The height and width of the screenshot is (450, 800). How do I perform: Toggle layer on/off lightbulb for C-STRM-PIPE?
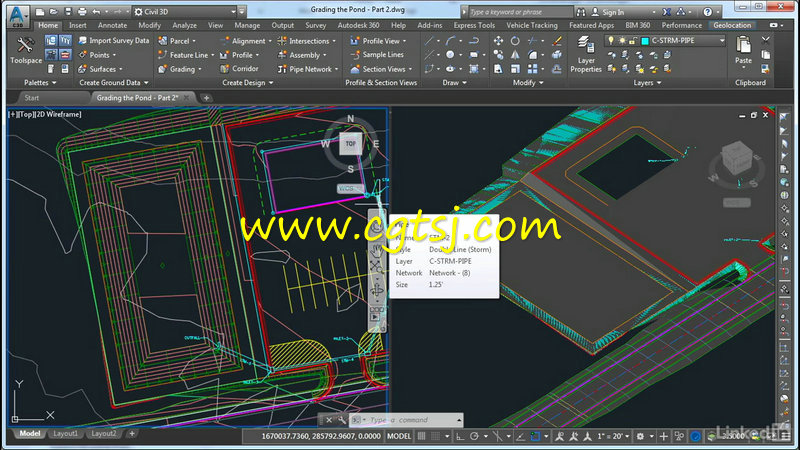click(x=610, y=40)
